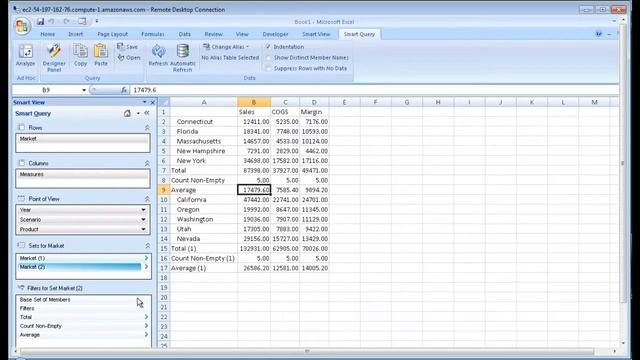Screen dimensions: 640x360
Task: Click the Columns section icon
Action: point(21,163)
